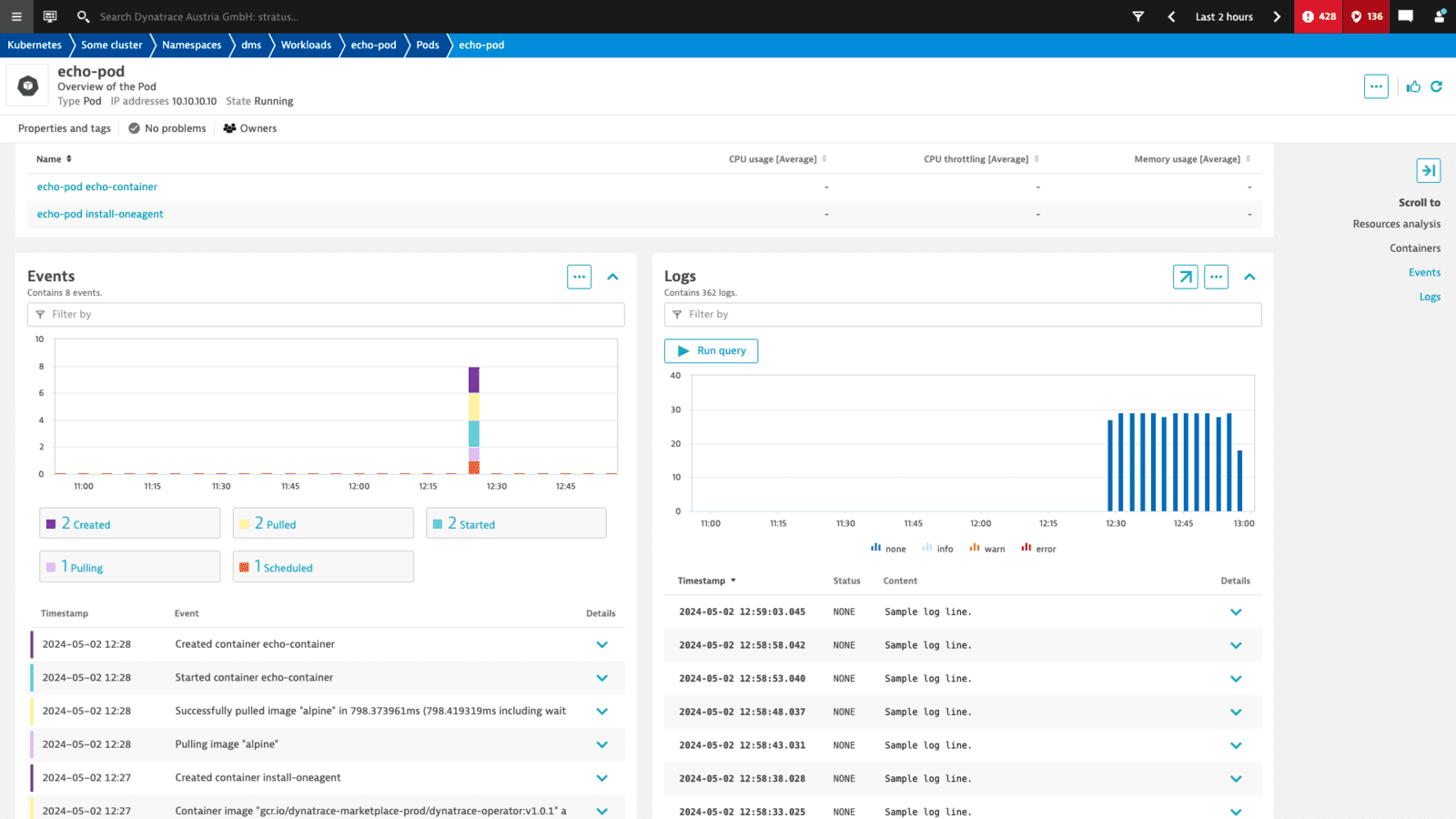Toggle the "1 Scheduled" events legend filter
This screenshot has height=819, width=1456.
pyautogui.click(x=322, y=566)
